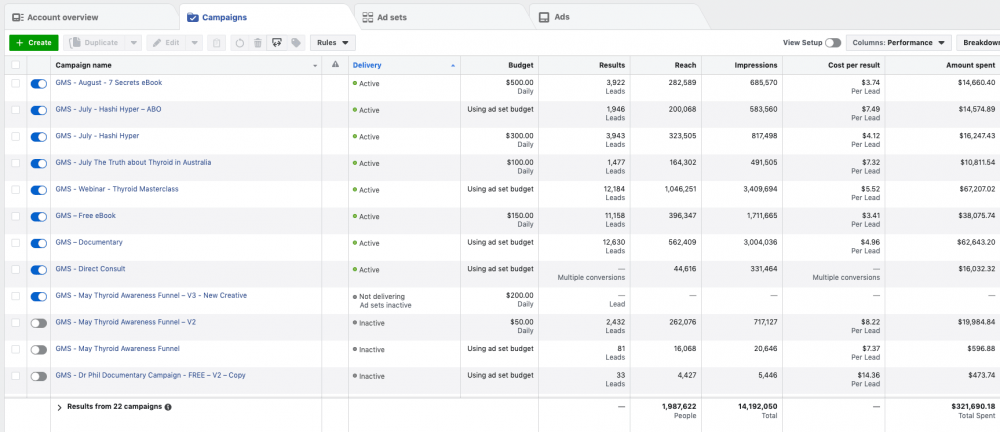The height and width of the screenshot is (432, 1000).
Task: Click the warning triangle column header icon
Action: (x=335, y=65)
